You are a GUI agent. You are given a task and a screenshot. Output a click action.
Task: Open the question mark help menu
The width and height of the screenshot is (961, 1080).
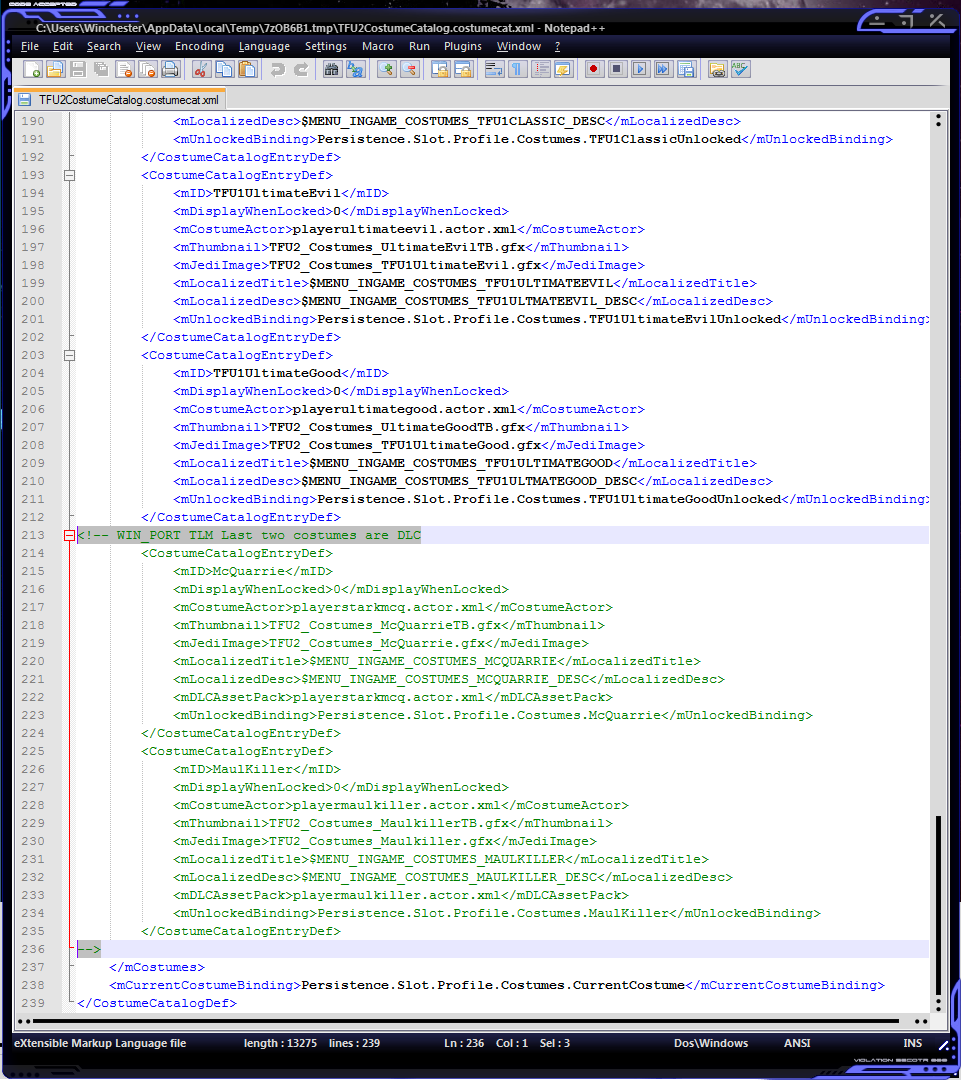(557, 46)
